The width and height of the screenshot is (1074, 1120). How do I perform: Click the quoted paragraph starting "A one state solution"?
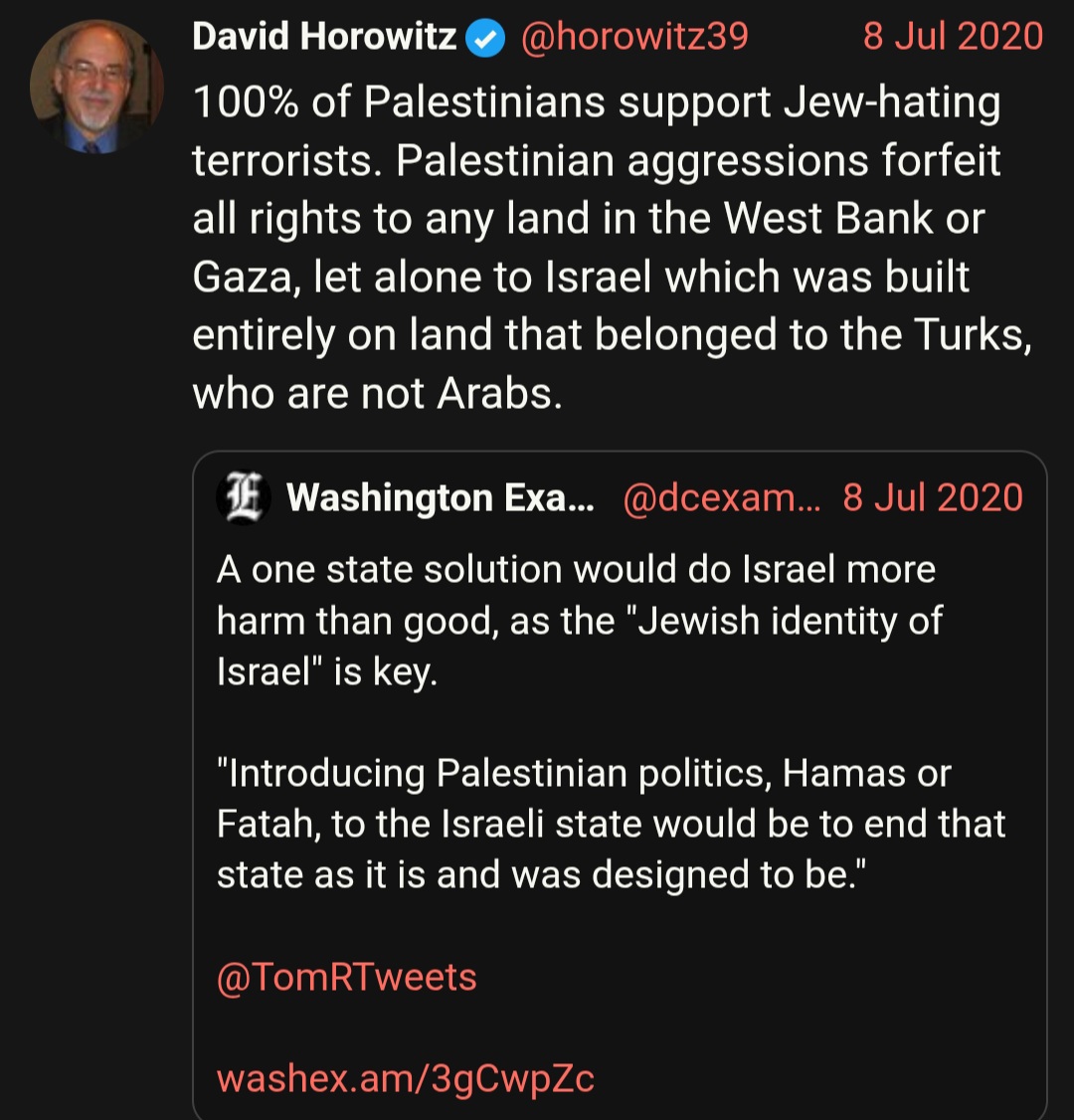pos(577,621)
